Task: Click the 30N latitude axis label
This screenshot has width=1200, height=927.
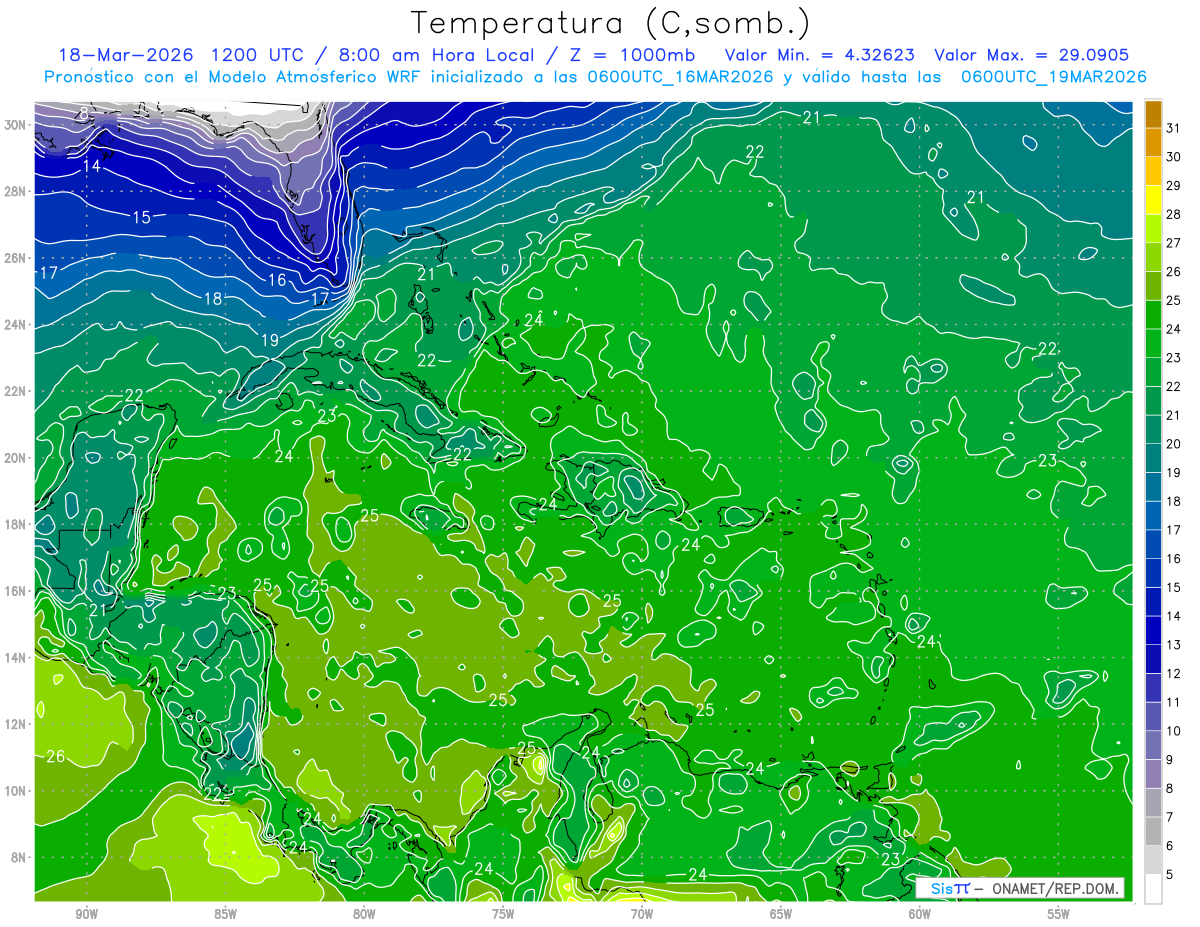Action: 15,124
